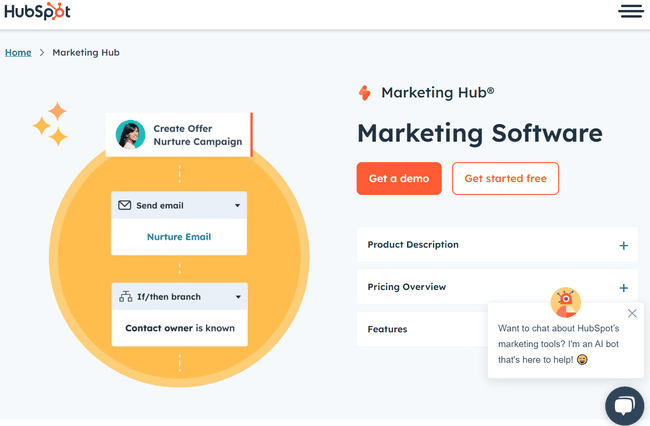Open the chat launcher bubble
This screenshot has width=650, height=426.
coord(624,406)
